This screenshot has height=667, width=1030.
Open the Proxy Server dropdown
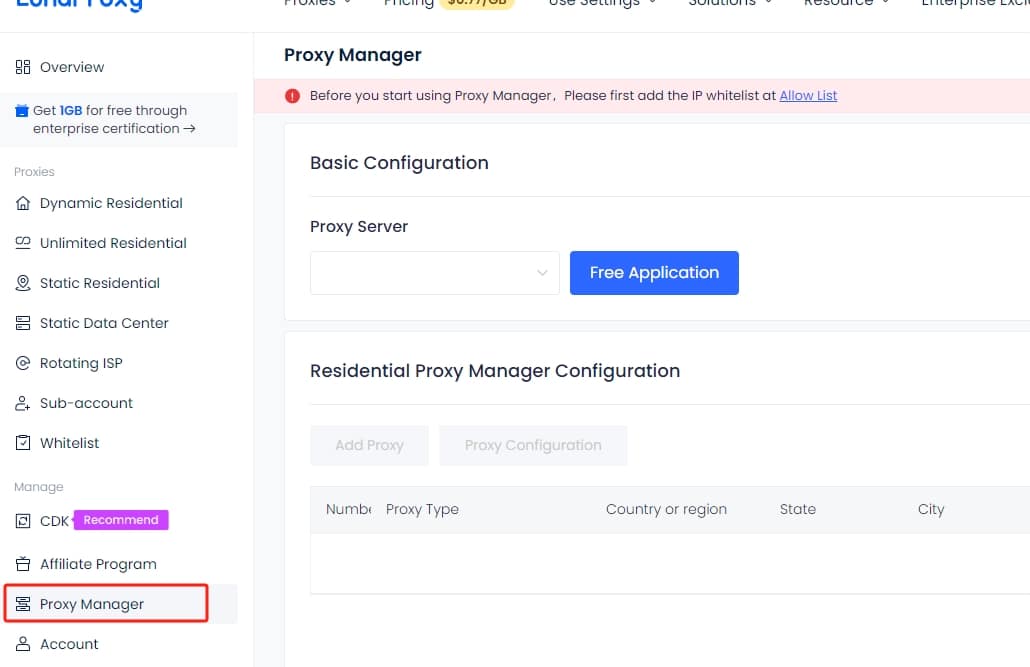pos(434,273)
